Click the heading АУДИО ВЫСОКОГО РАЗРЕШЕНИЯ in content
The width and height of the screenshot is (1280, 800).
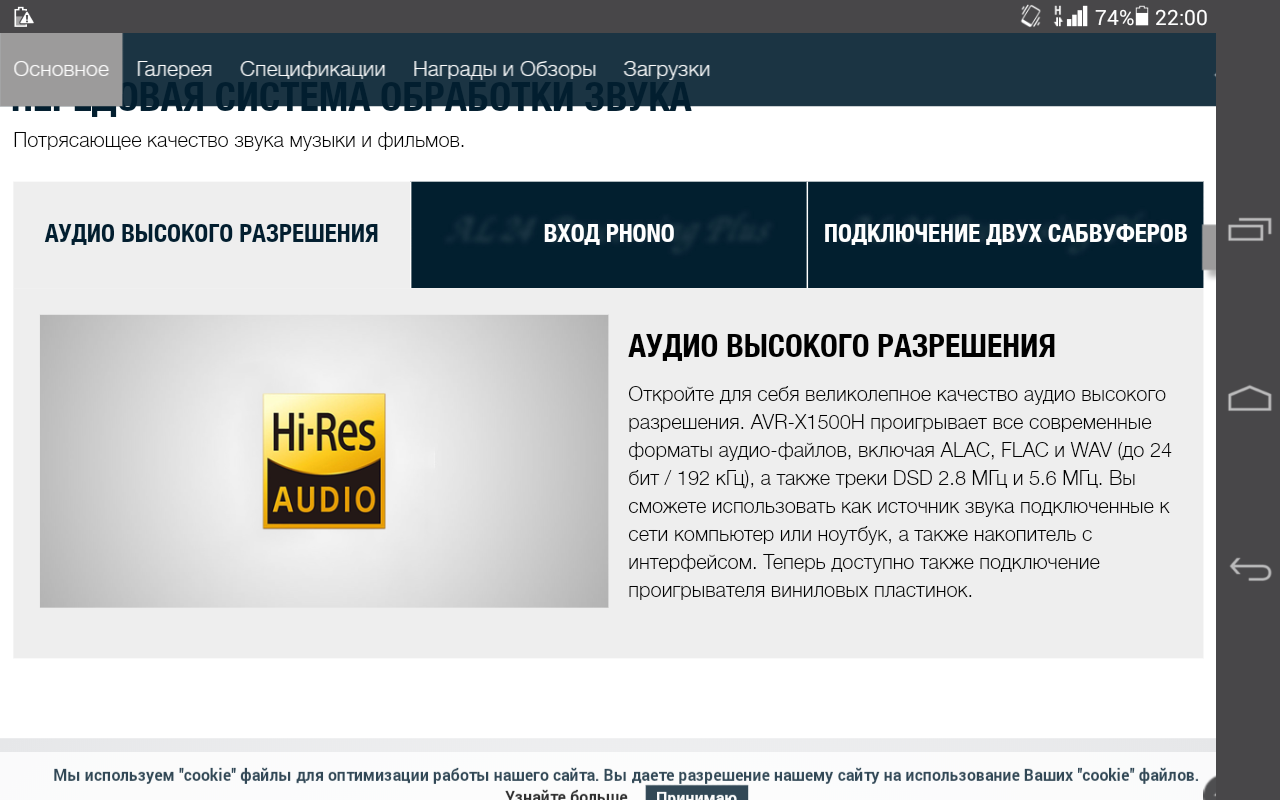click(x=842, y=346)
